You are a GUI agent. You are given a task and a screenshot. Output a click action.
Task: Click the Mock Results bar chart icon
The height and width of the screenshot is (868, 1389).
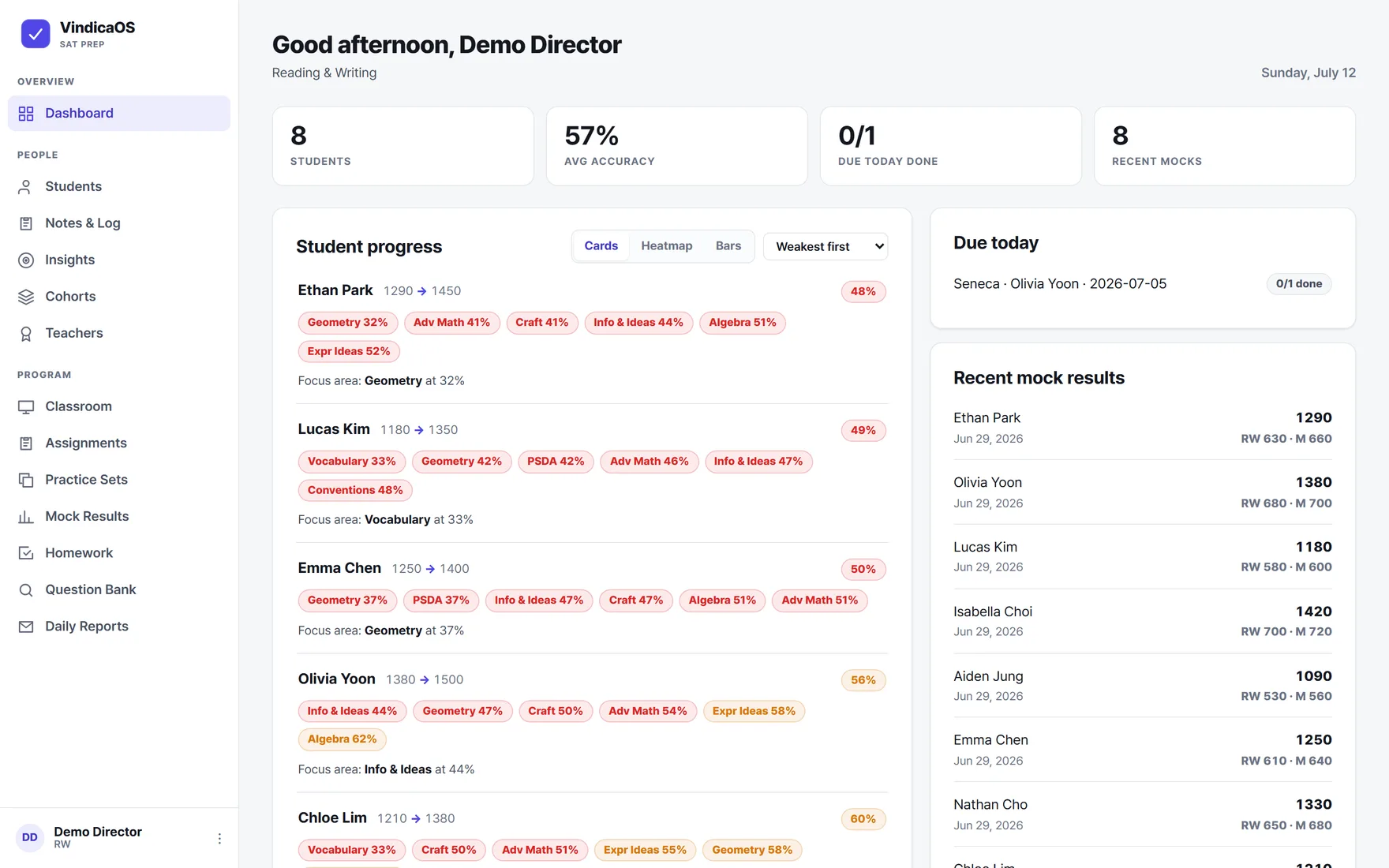[x=26, y=517]
